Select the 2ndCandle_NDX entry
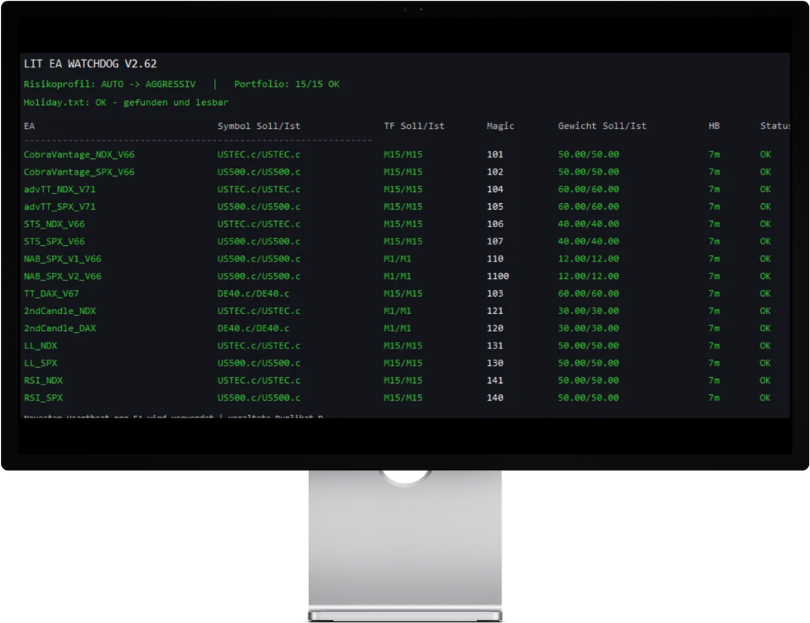Screen dimensions: 810x623 pos(59,311)
